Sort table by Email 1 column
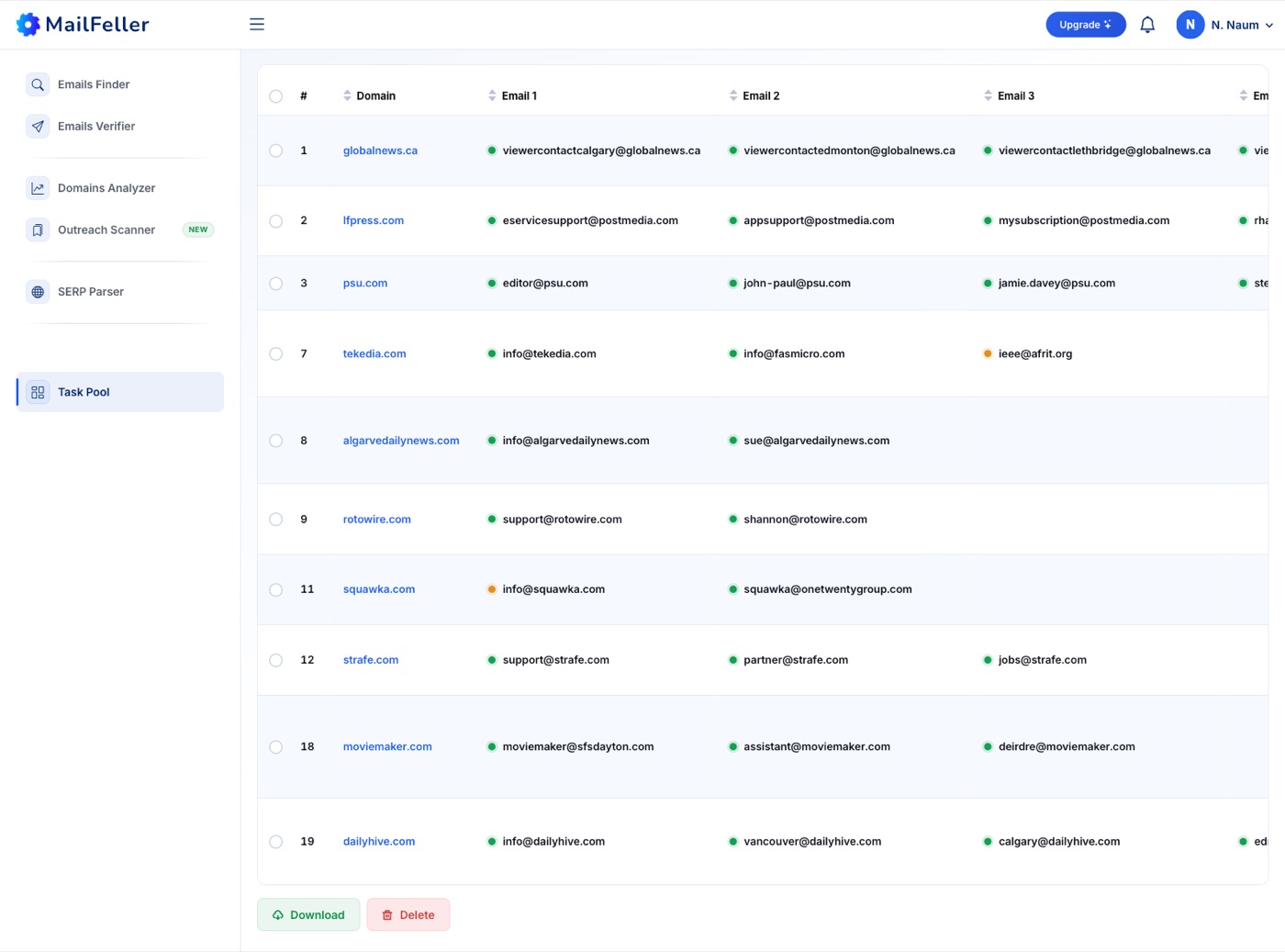This screenshot has height=952, width=1285. 492,95
